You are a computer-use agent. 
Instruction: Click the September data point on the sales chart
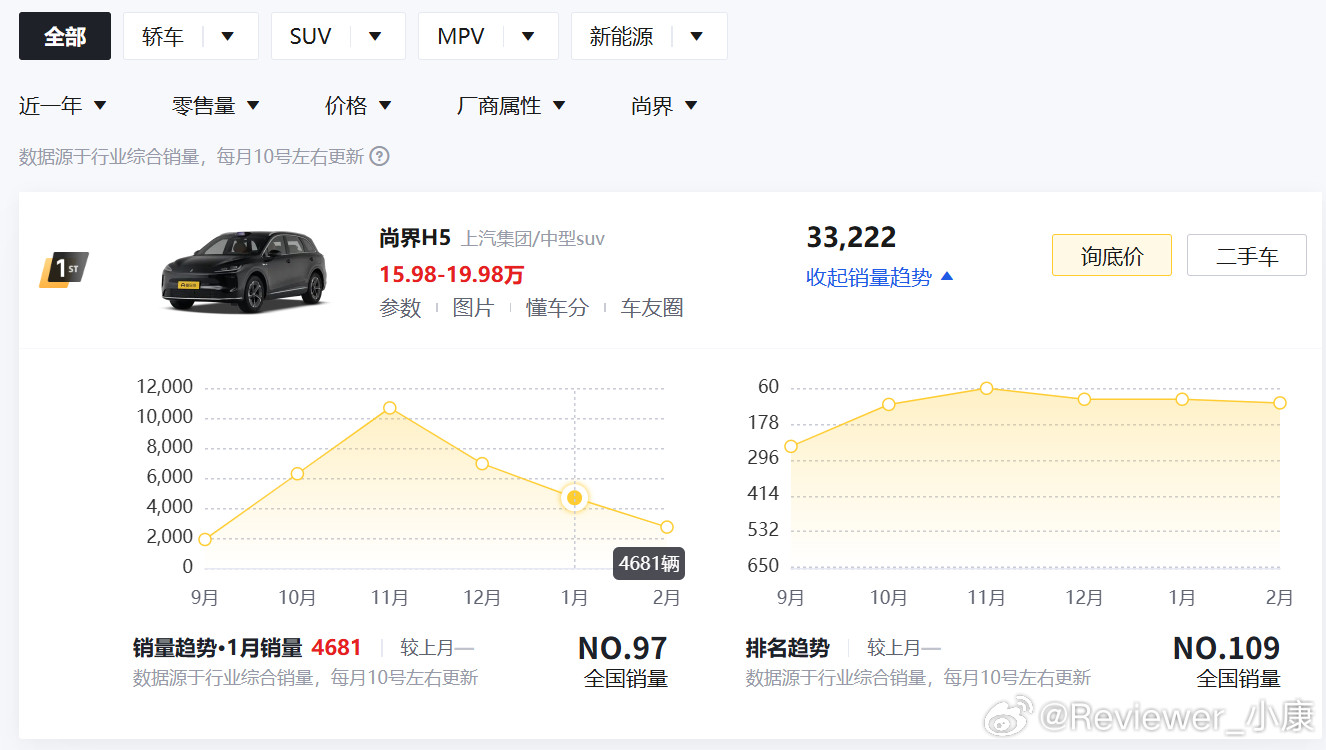[x=205, y=538]
